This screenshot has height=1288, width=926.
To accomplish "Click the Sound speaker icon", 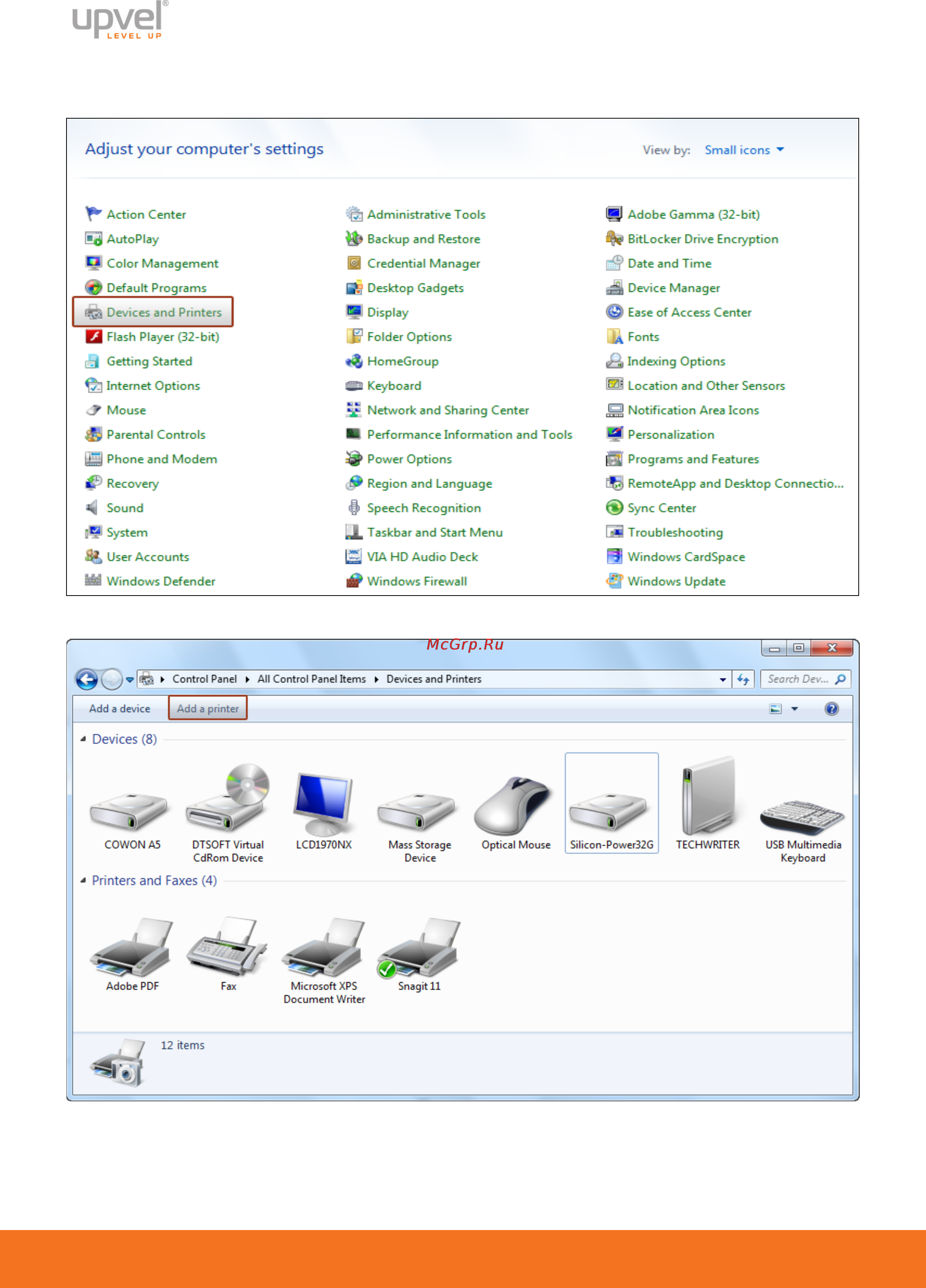I will pyautogui.click(x=92, y=507).
